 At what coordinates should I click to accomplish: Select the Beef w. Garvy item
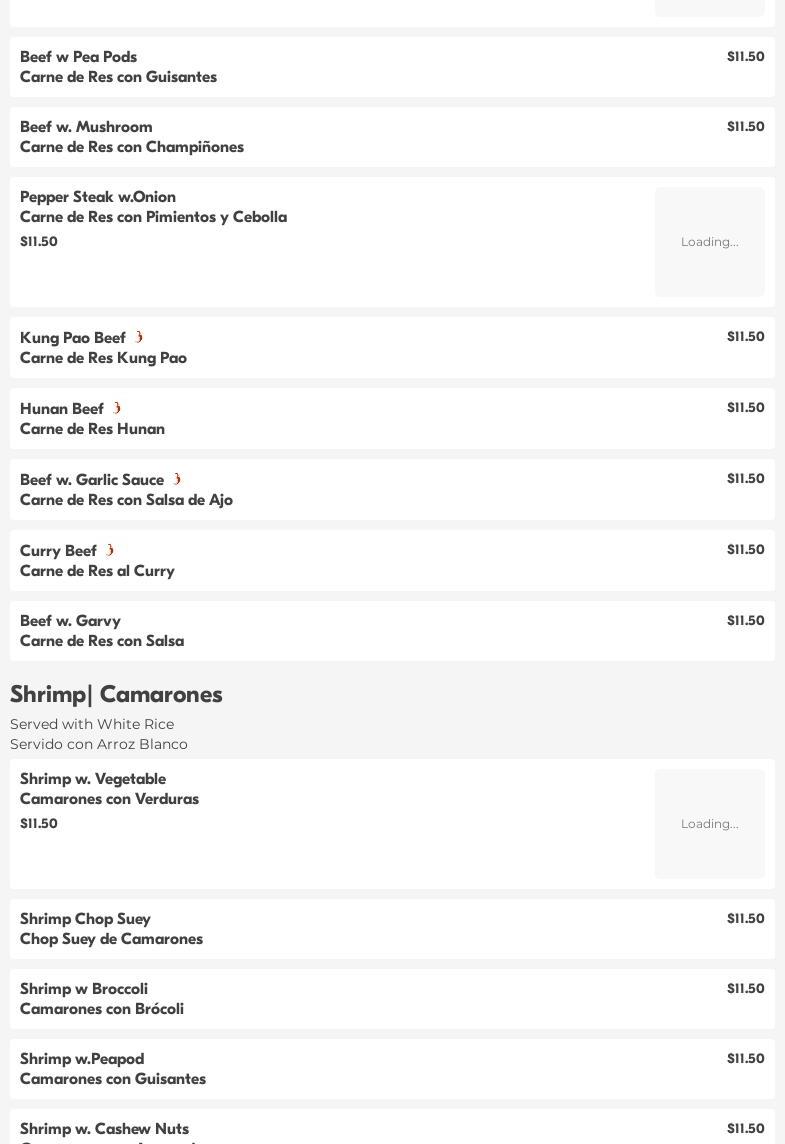392,630
